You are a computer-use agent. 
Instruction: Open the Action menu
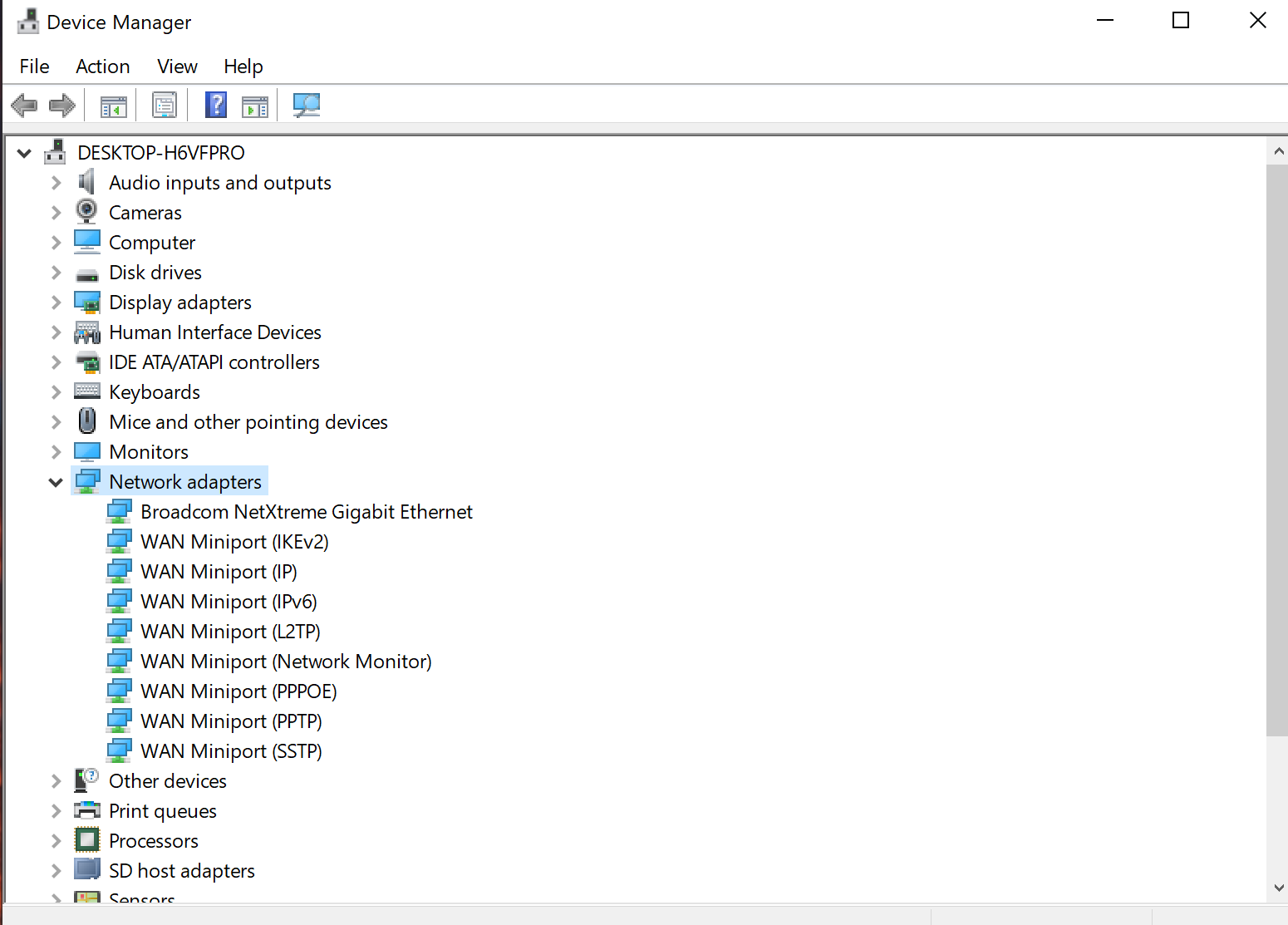click(103, 66)
